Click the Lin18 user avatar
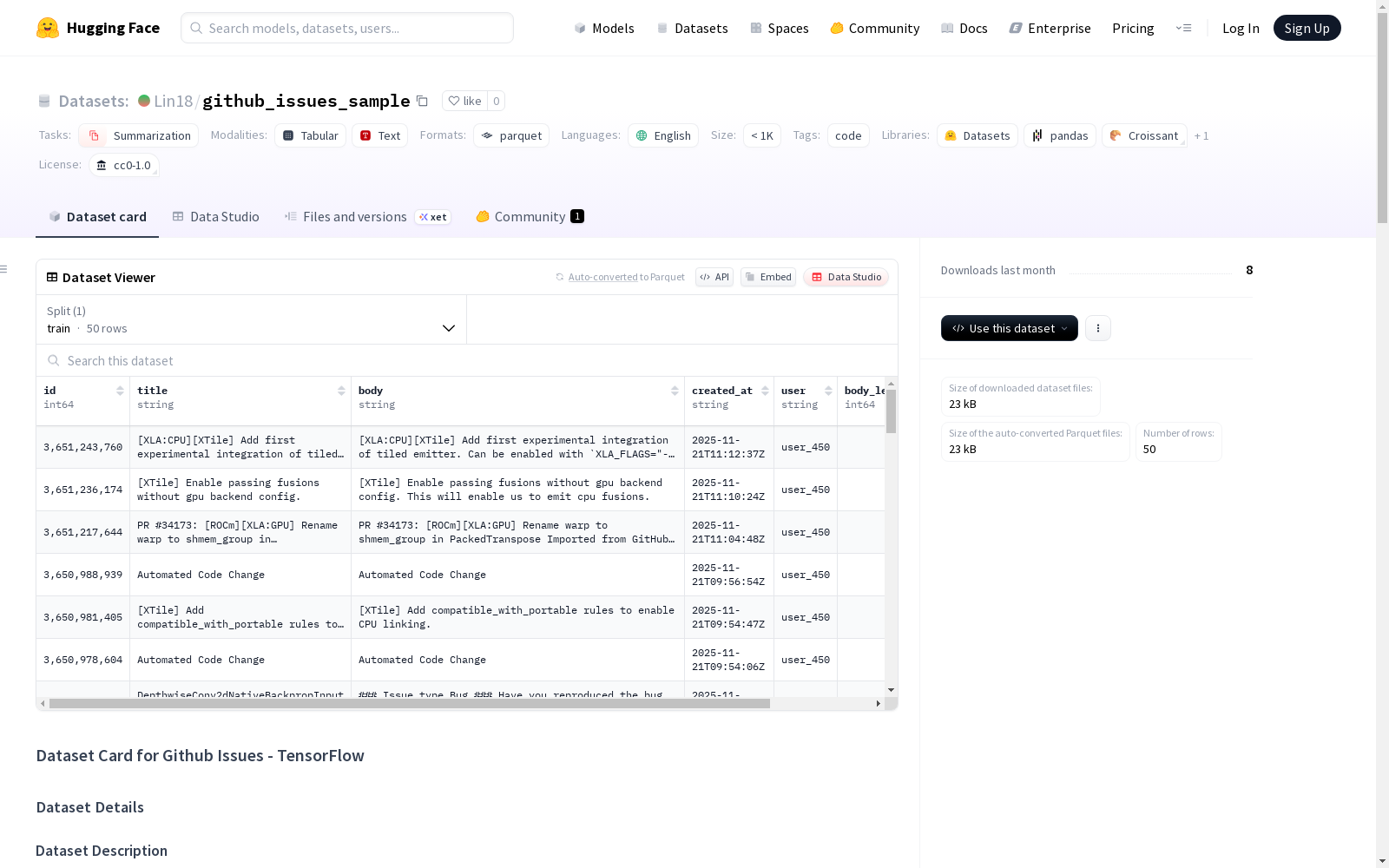Screen dimensions: 1389x868 144,101
